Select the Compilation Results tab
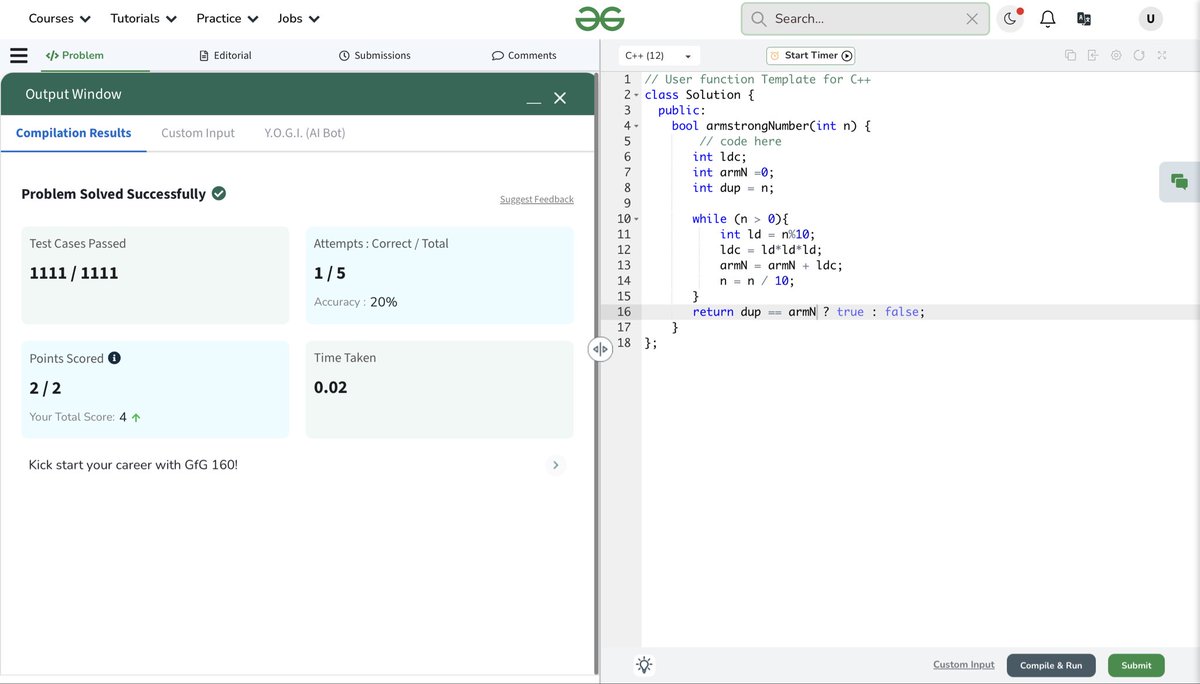 tap(73, 133)
